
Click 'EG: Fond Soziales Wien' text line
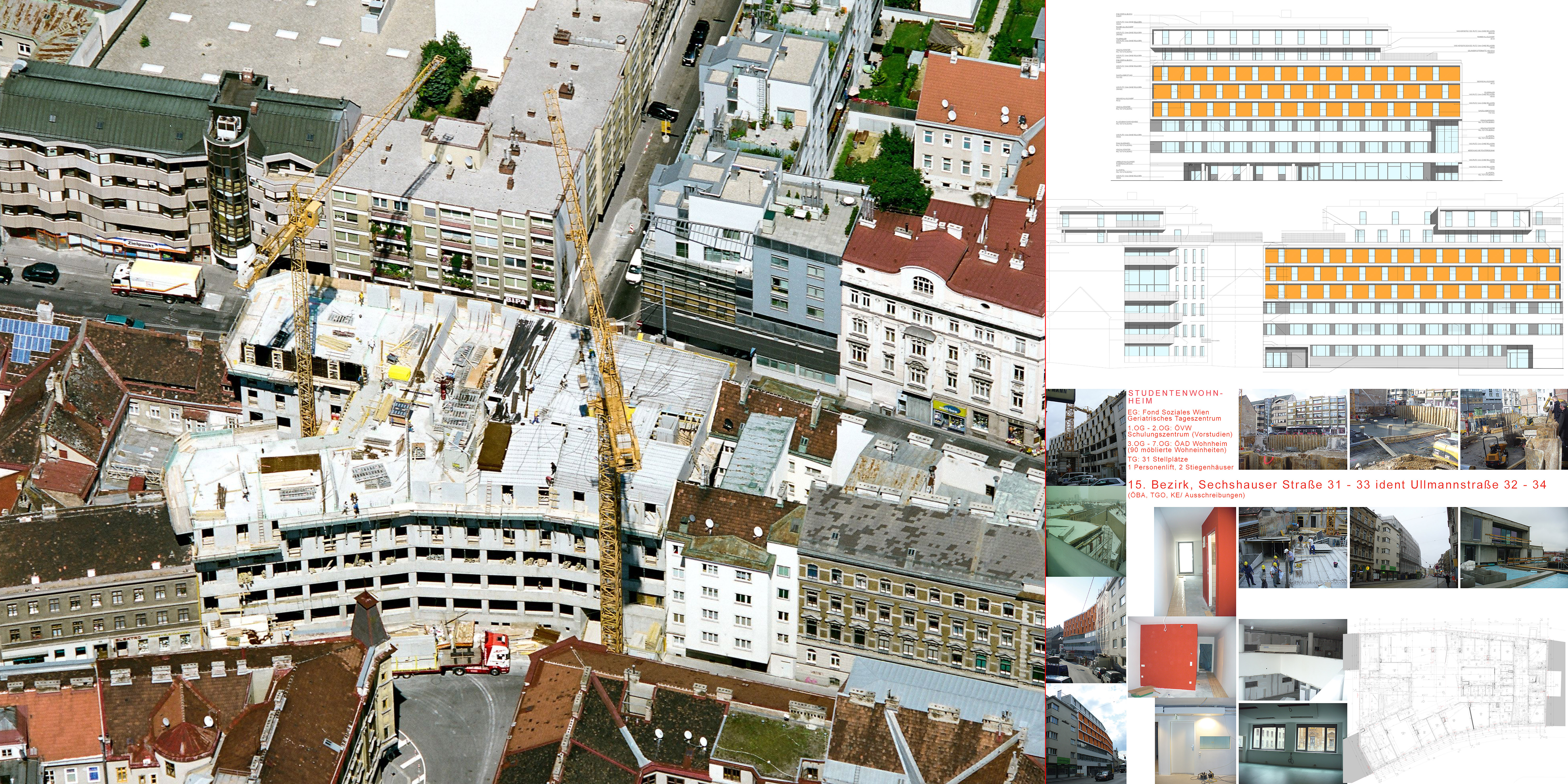pos(1168,412)
